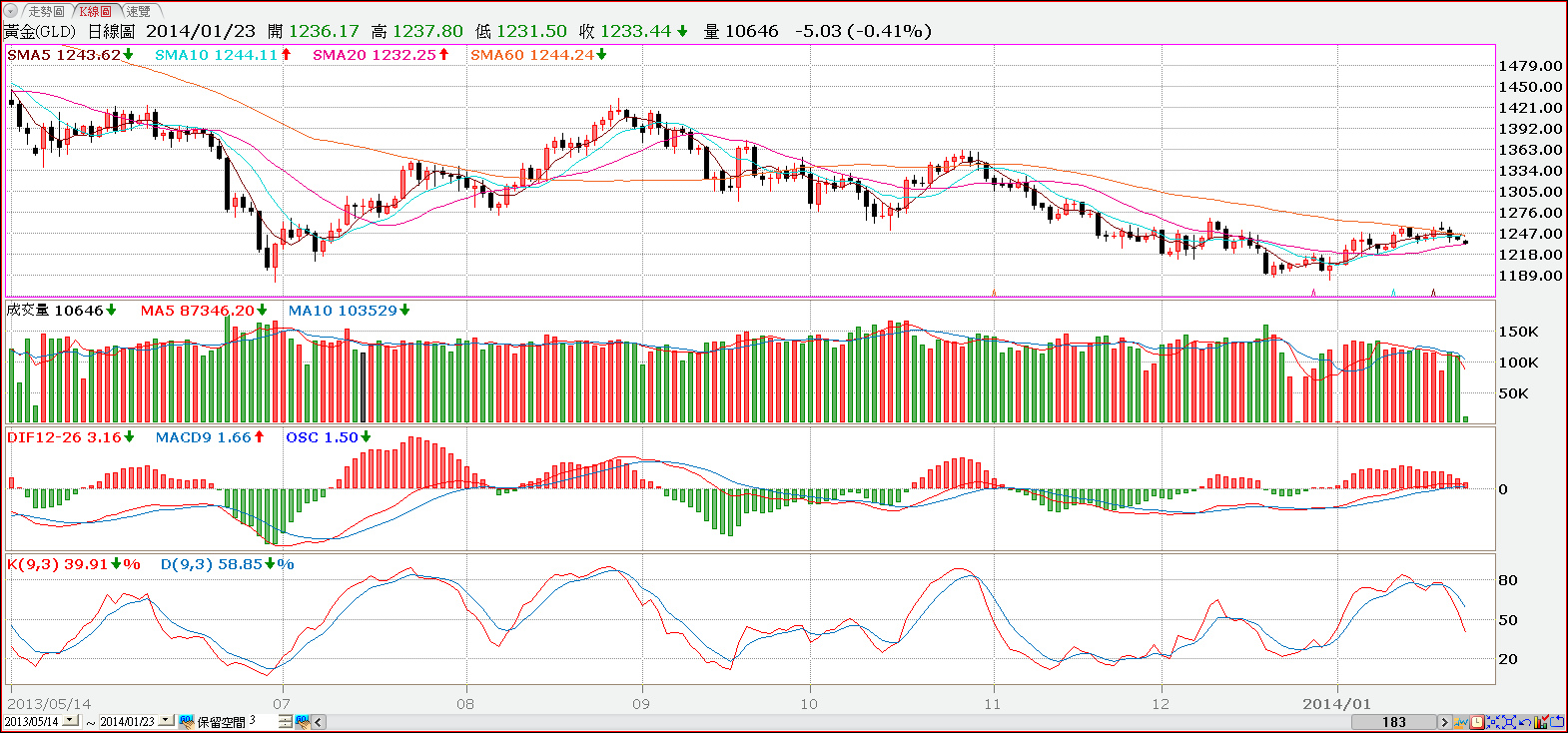This screenshot has height=733, width=1568.
Task: Click the scroll left arrow button
Action: click(x=319, y=721)
